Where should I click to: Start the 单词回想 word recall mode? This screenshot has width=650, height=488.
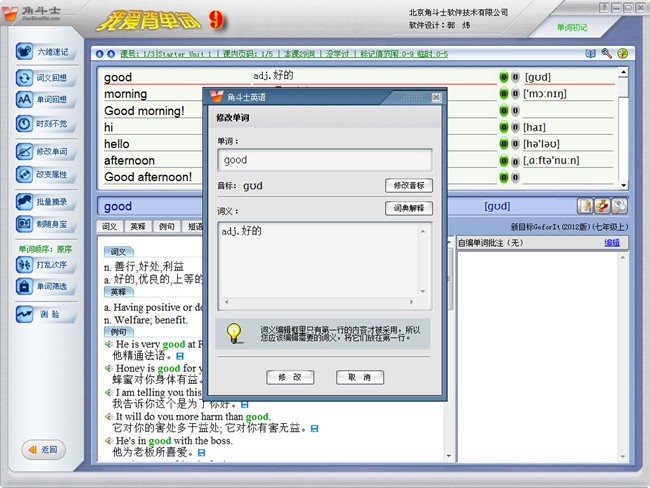[44, 100]
